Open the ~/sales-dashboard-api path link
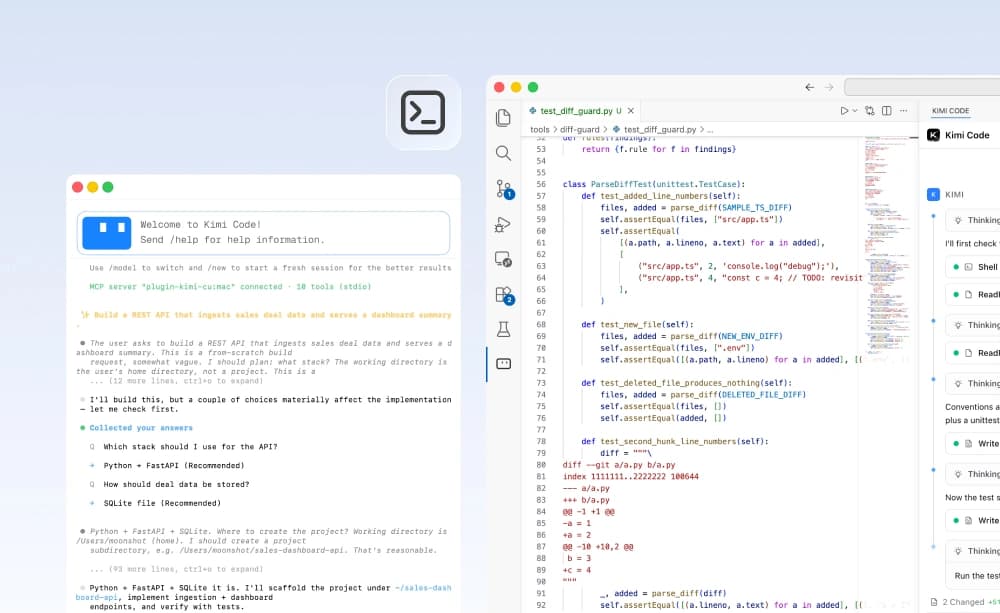 click(423, 588)
